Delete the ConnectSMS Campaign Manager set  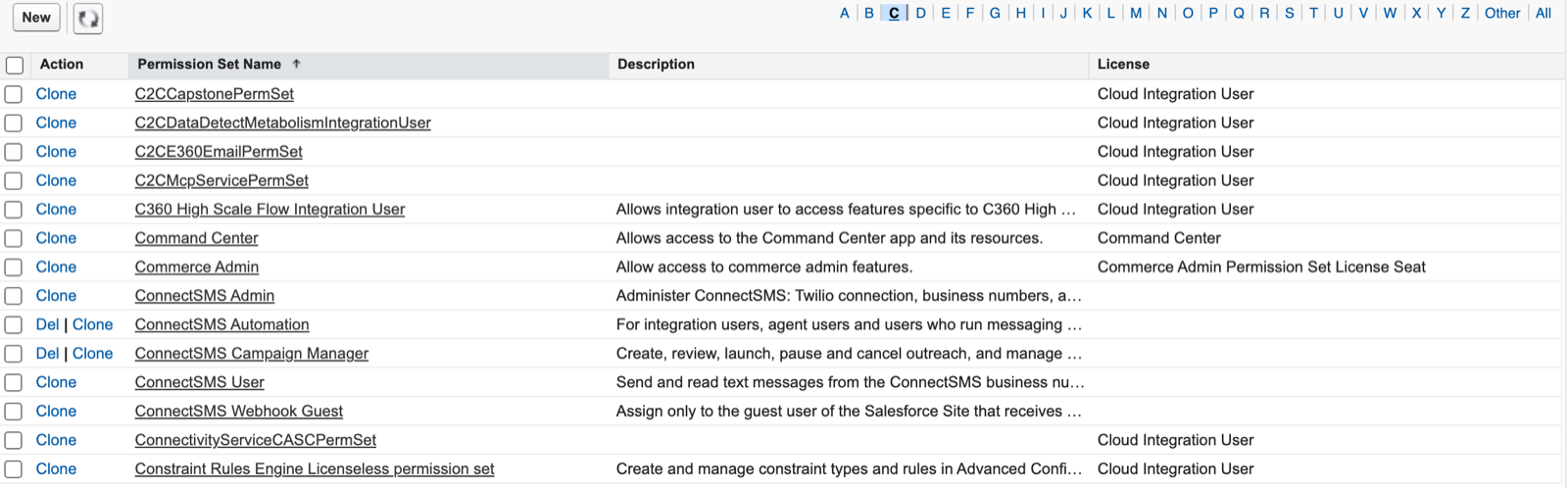tap(48, 354)
